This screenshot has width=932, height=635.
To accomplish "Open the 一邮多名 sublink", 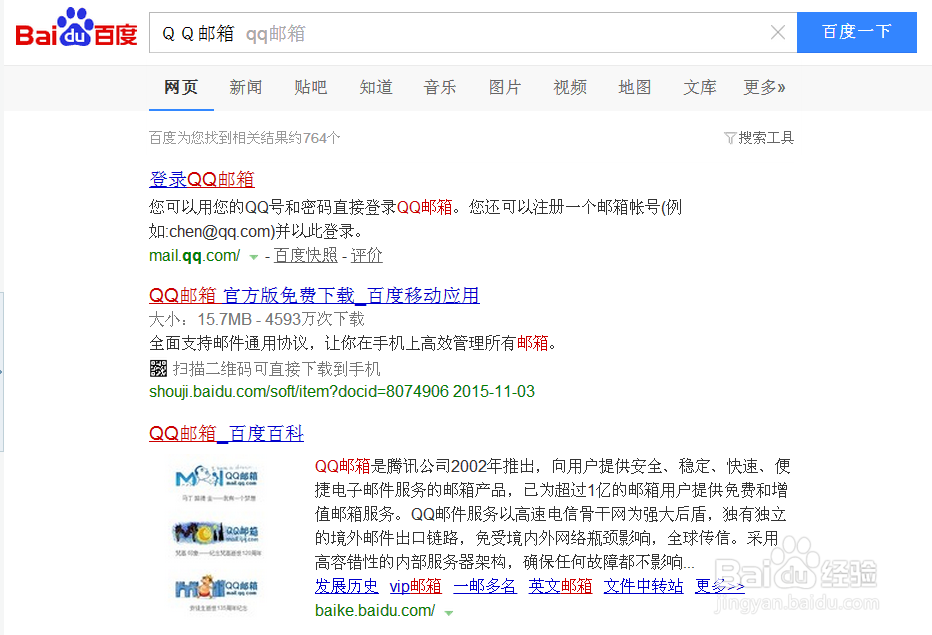I will (x=484, y=586).
